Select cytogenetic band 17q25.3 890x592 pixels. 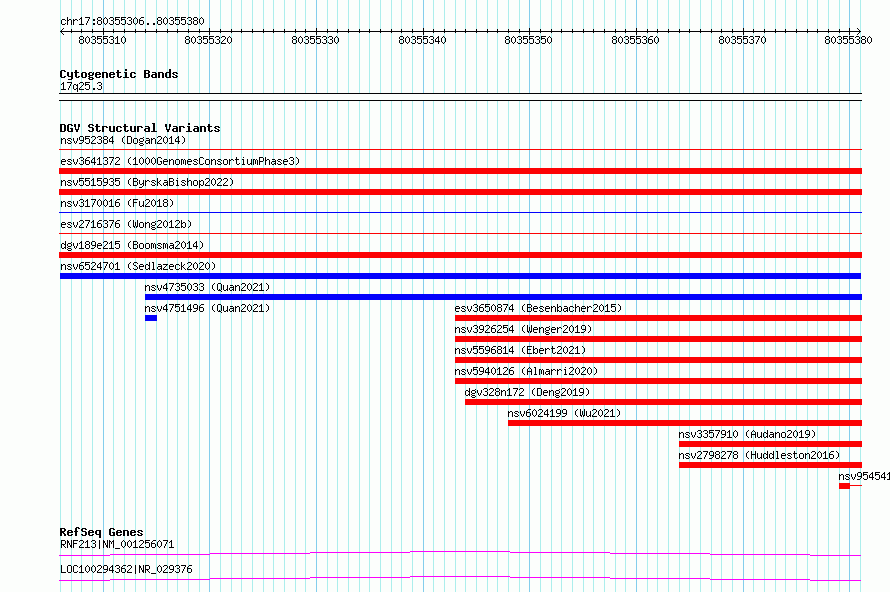tap(81, 86)
